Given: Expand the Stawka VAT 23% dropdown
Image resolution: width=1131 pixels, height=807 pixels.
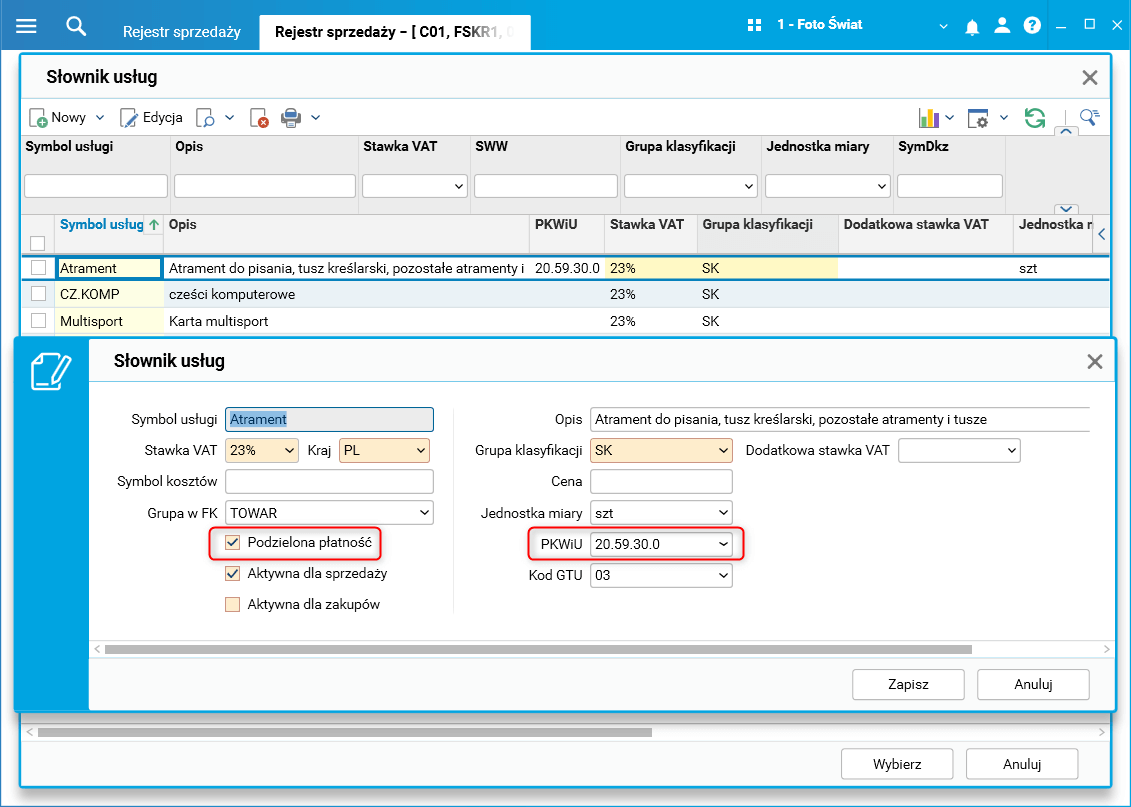Looking at the screenshot, I should coord(262,451).
